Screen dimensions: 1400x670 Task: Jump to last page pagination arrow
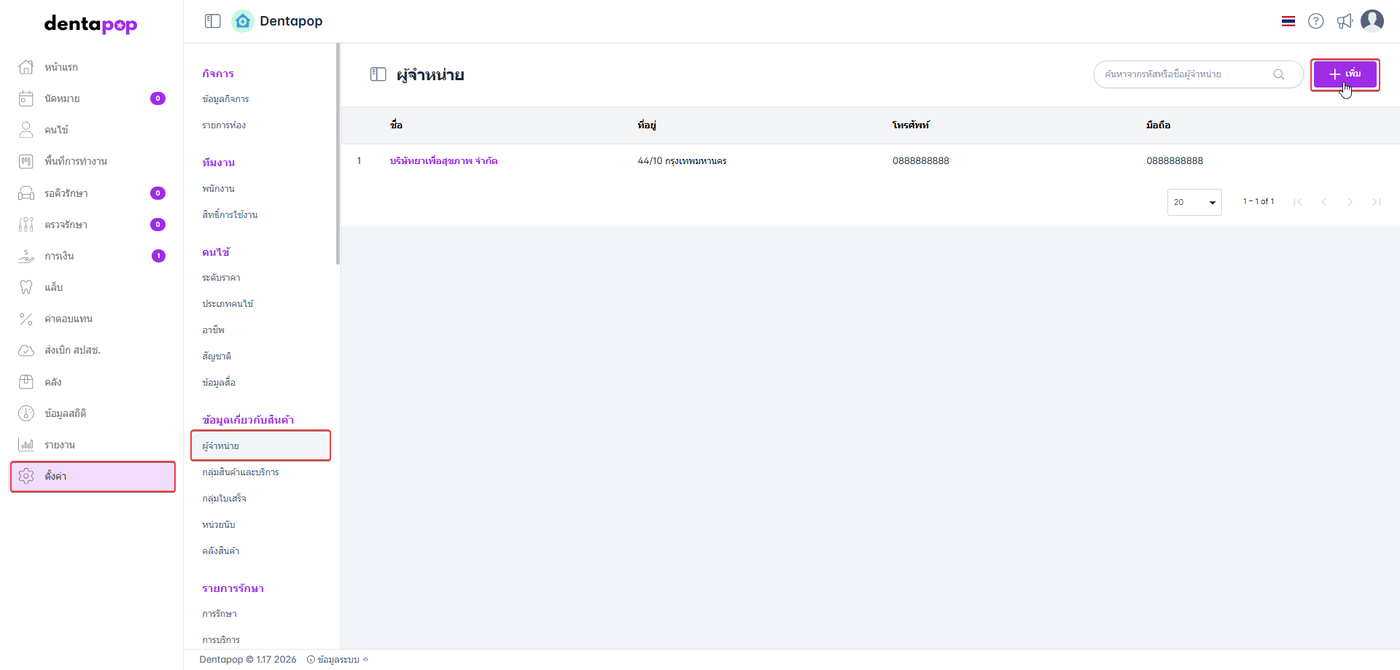point(1377,202)
